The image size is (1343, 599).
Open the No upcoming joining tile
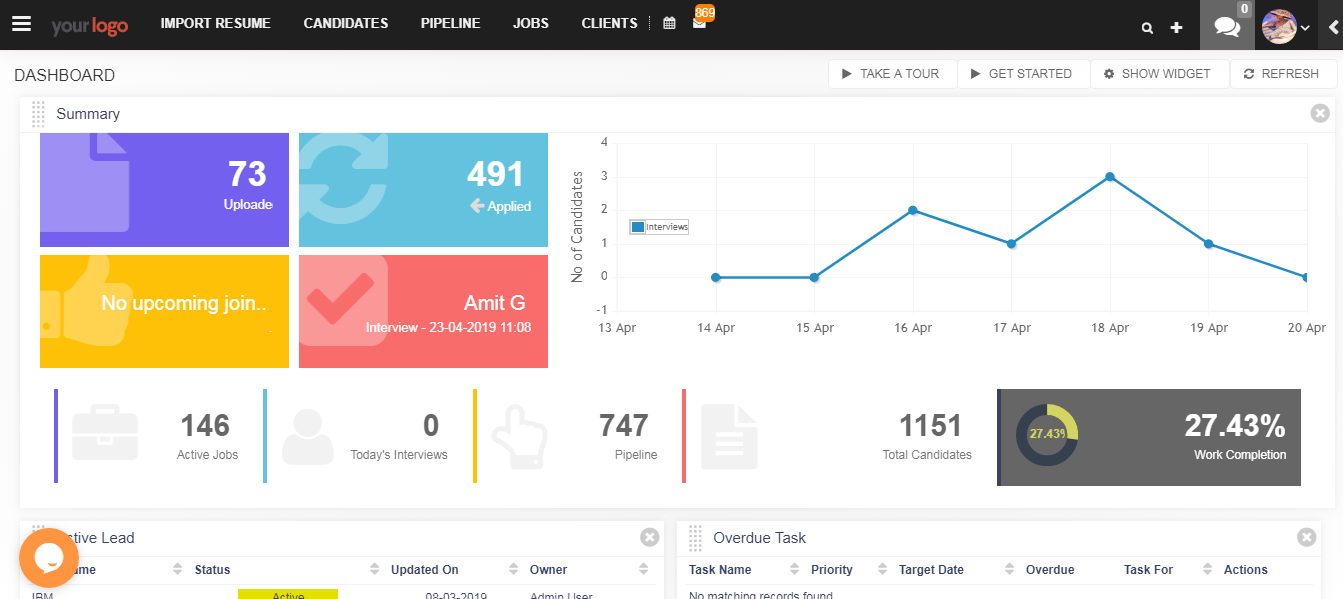(x=164, y=311)
